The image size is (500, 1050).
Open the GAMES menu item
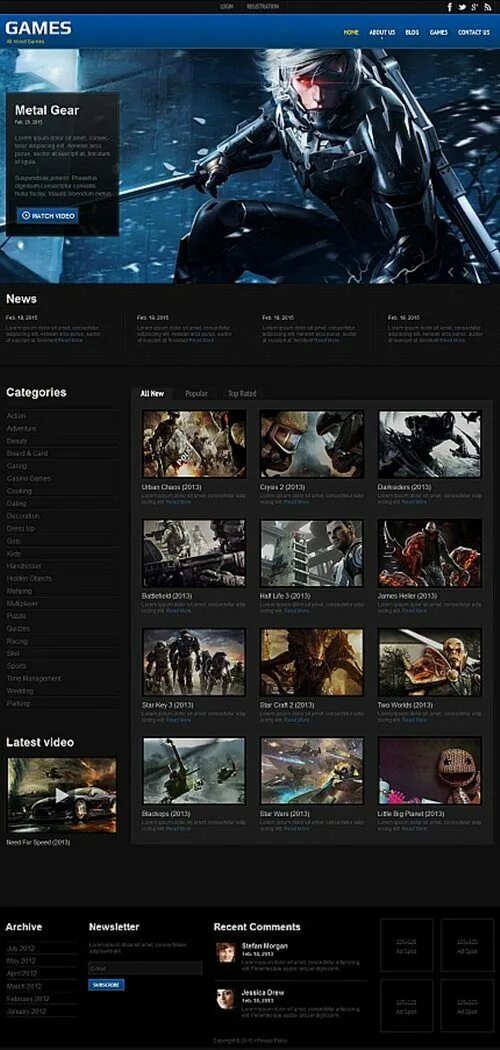(438, 32)
